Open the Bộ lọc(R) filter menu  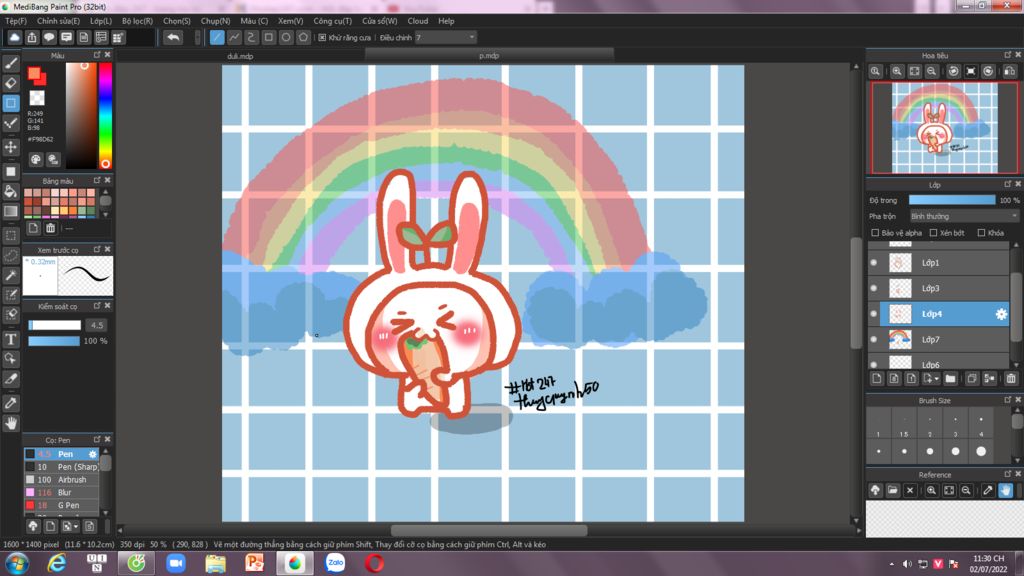tap(137, 21)
